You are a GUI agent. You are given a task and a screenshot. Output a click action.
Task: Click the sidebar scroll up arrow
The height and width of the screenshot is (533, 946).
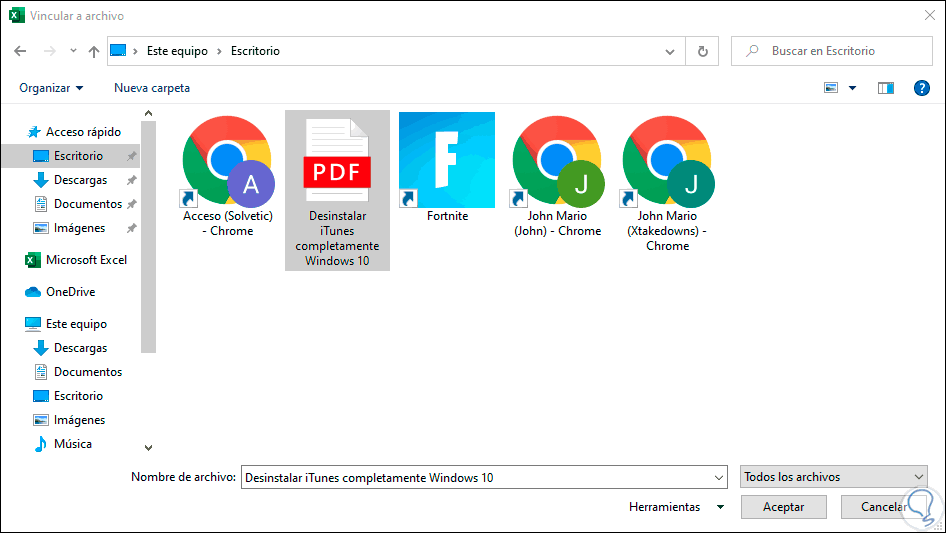(148, 113)
